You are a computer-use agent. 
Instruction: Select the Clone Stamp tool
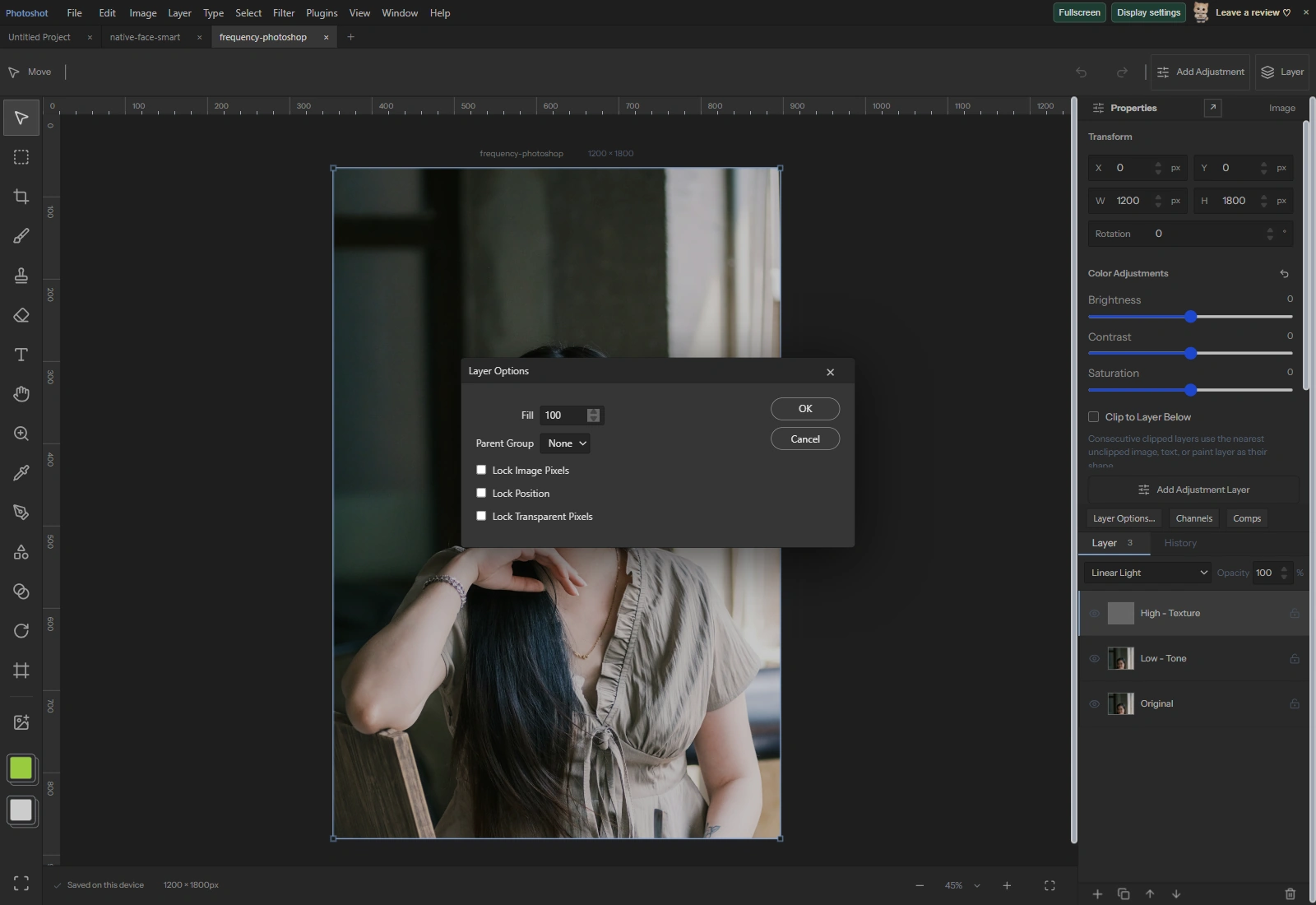pyautogui.click(x=21, y=276)
